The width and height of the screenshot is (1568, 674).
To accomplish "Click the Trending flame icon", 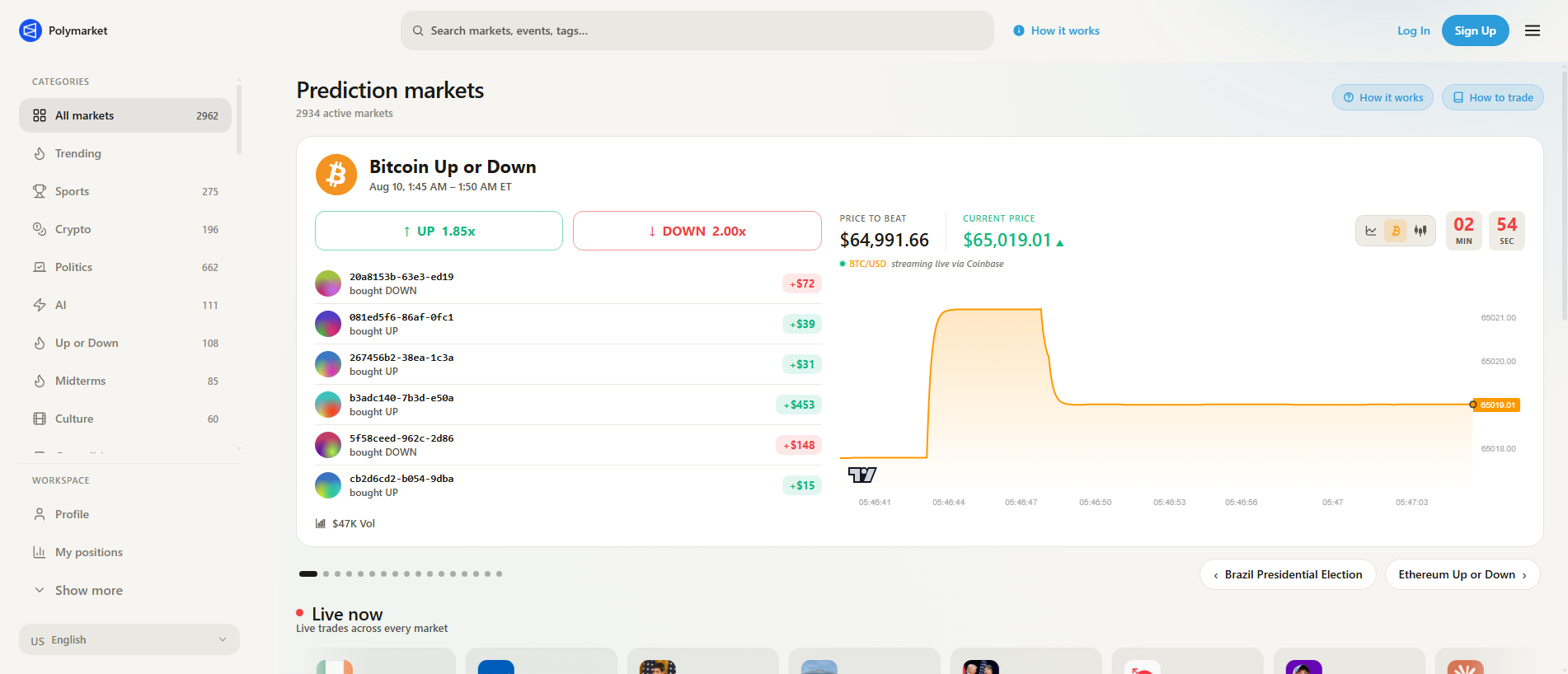I will coord(40,153).
